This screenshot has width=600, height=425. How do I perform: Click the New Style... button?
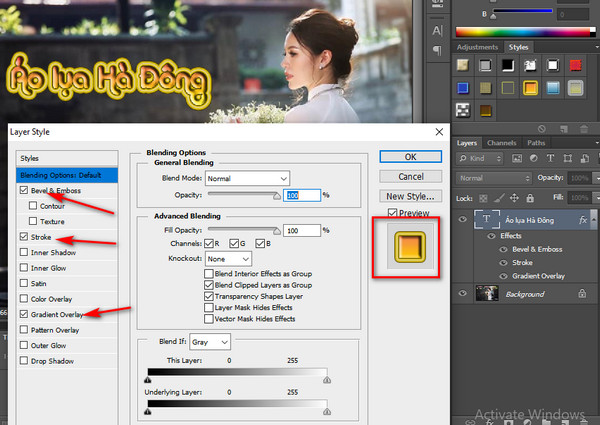pyautogui.click(x=411, y=196)
